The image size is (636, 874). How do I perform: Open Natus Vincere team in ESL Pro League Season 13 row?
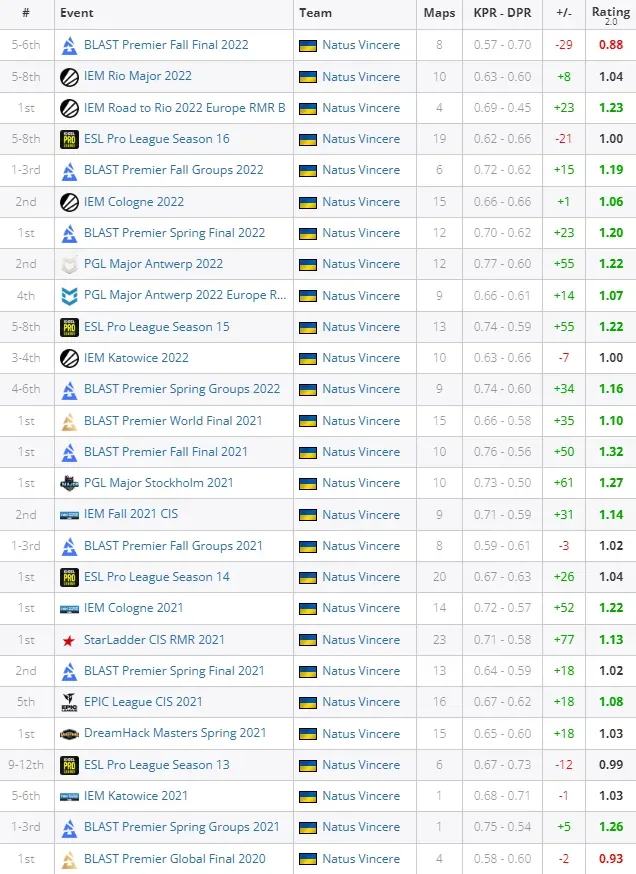pos(361,765)
